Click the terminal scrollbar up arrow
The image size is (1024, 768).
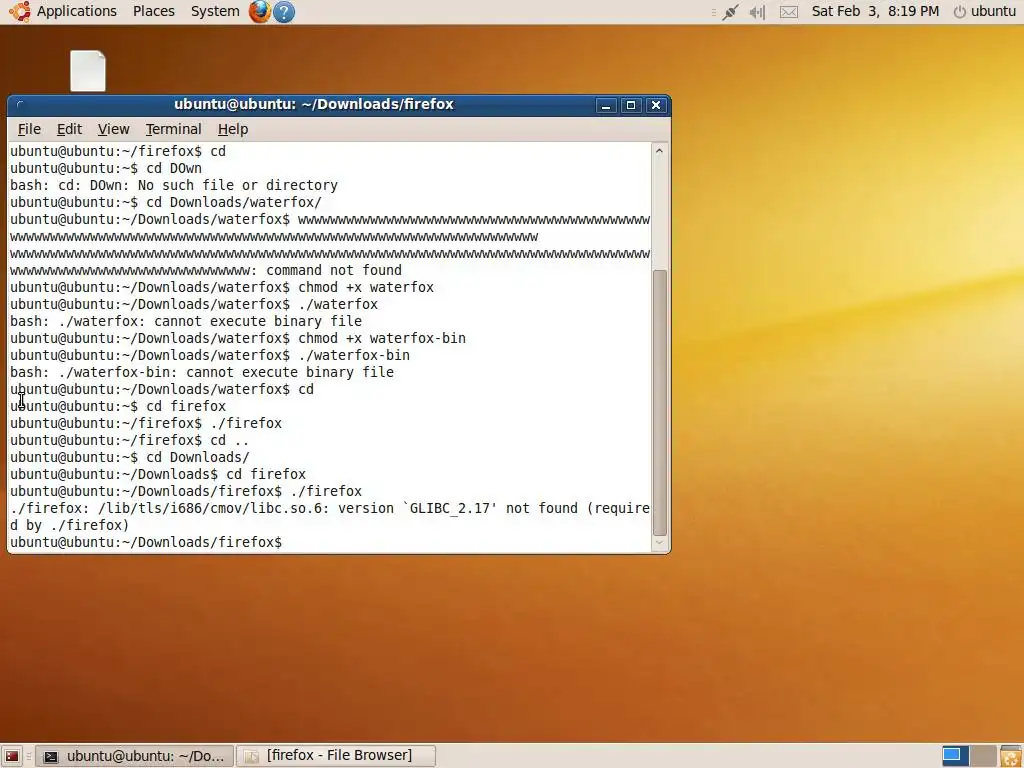tap(660, 151)
